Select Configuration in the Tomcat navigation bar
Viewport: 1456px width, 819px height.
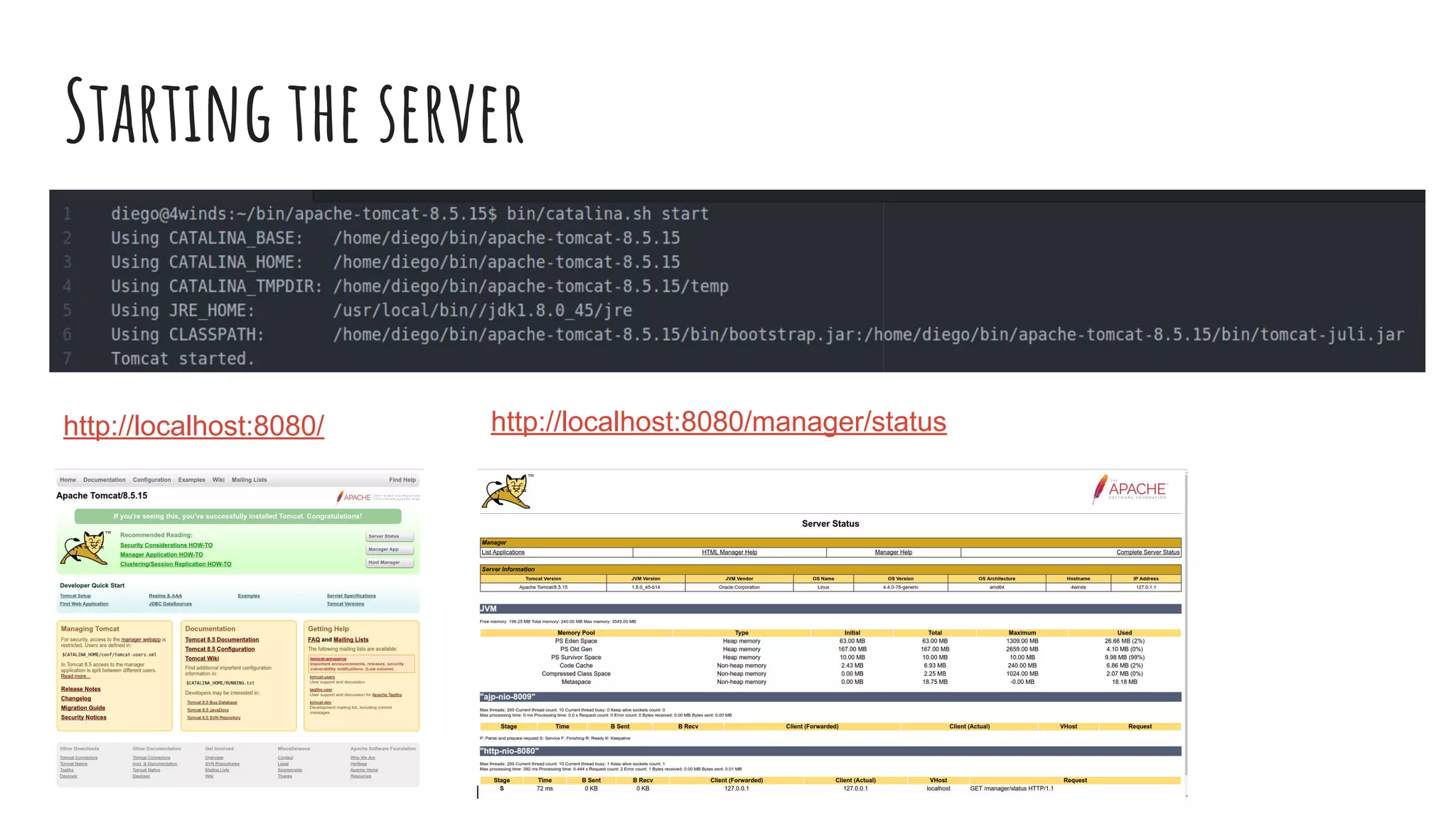coord(151,480)
